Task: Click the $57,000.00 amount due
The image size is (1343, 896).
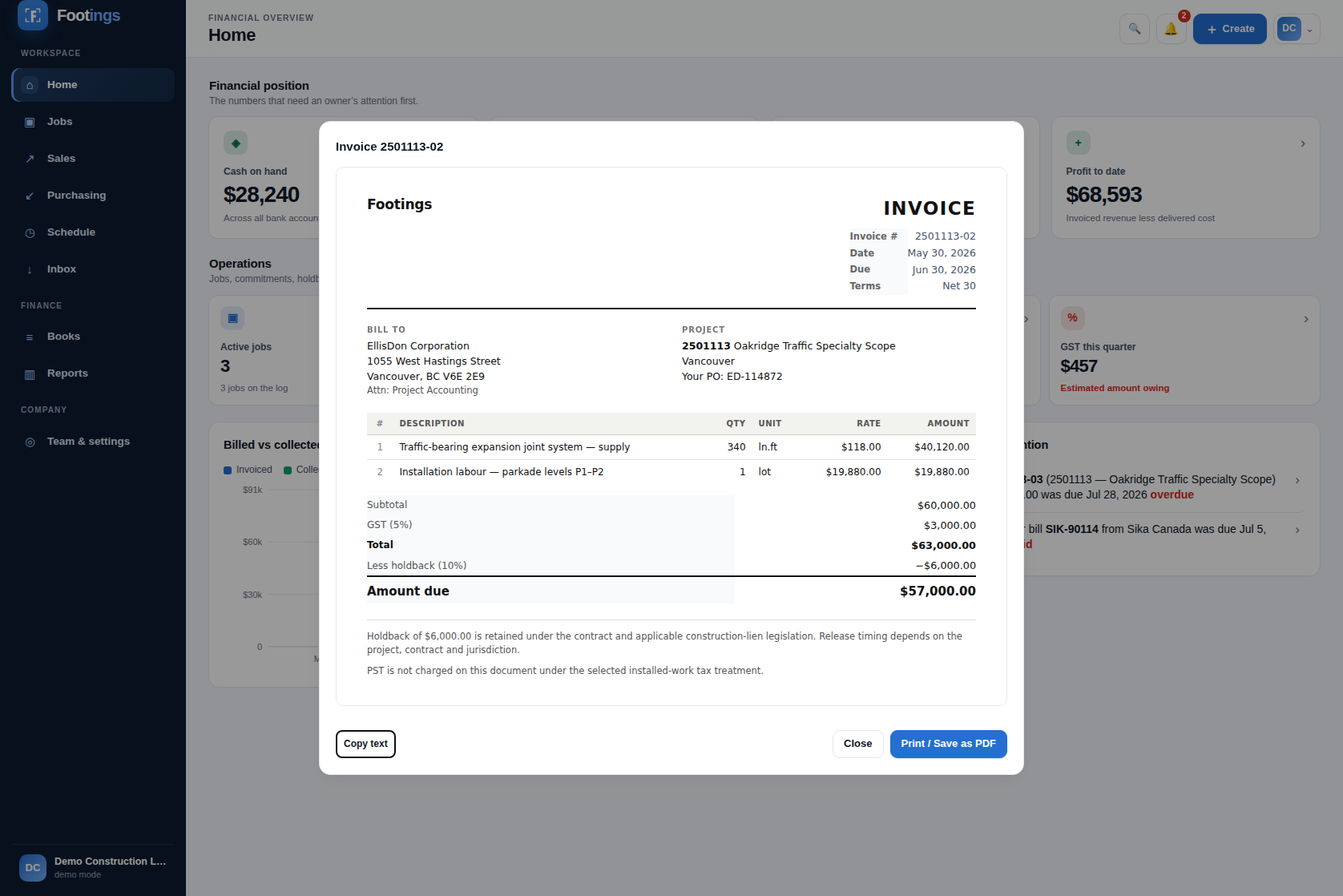Action: pos(938,591)
